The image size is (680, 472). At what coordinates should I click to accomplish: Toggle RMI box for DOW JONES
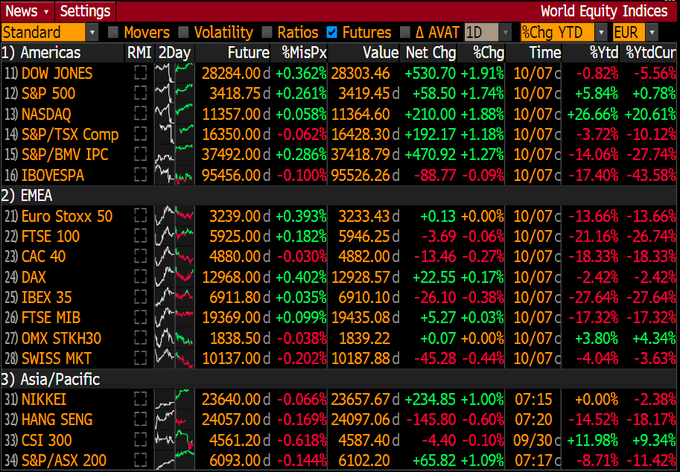pyautogui.click(x=141, y=73)
